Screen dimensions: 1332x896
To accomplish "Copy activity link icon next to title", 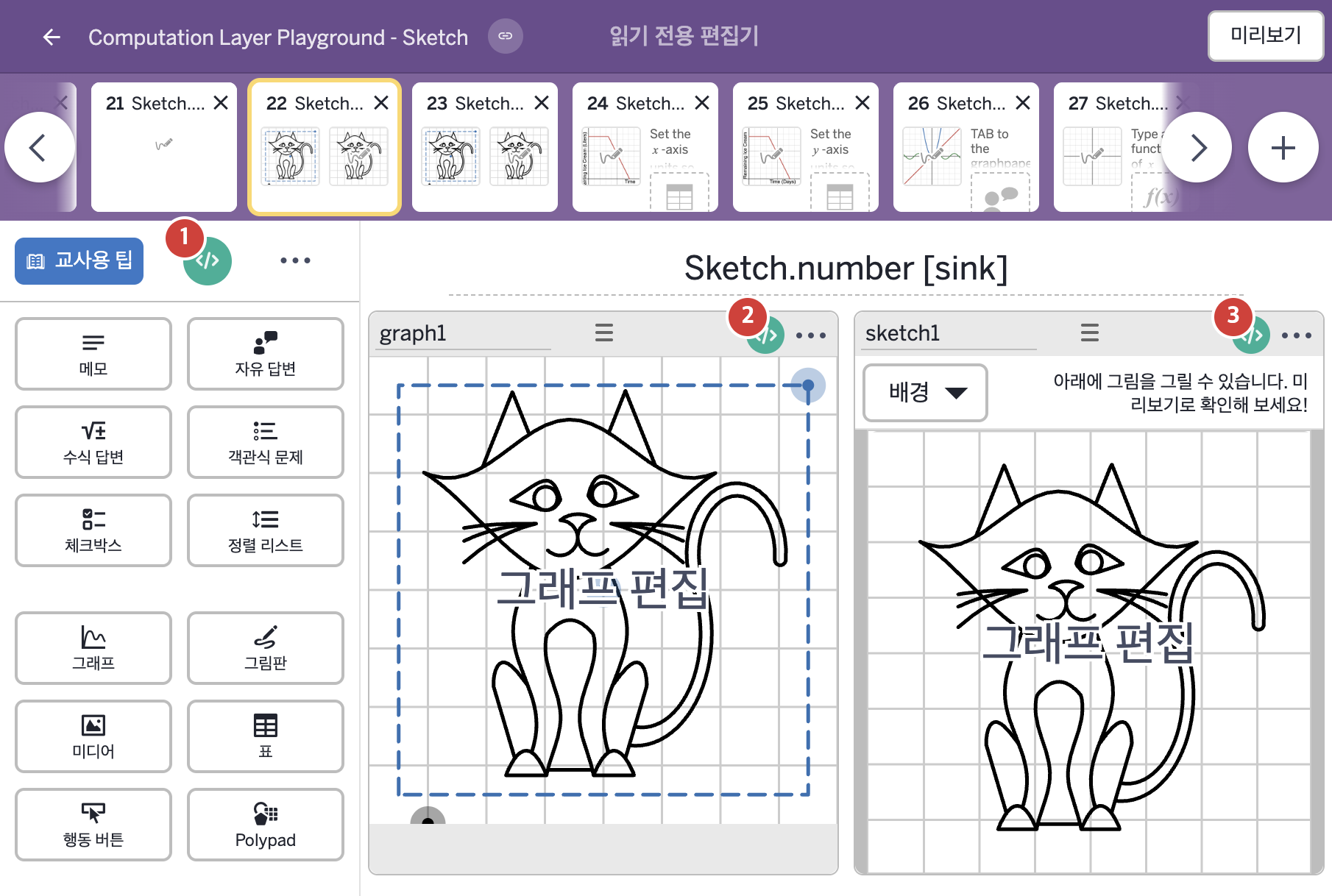I will click(x=506, y=36).
